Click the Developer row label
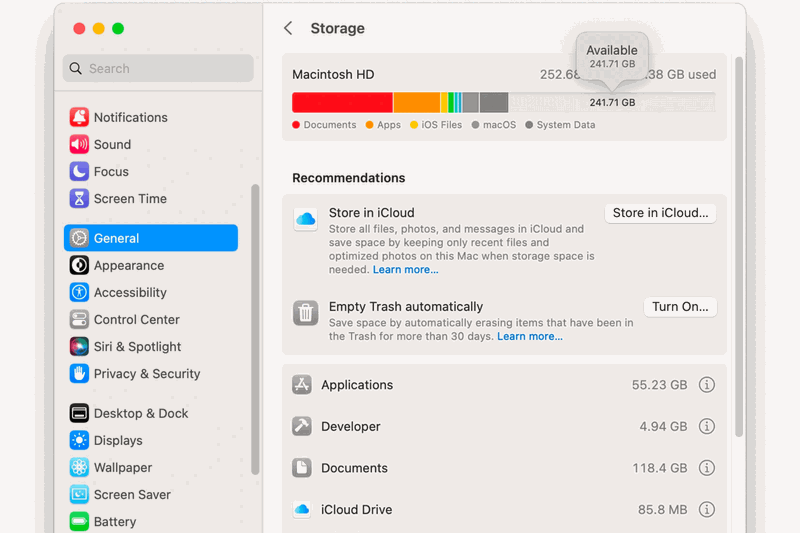The height and width of the screenshot is (533, 800). 351,426
